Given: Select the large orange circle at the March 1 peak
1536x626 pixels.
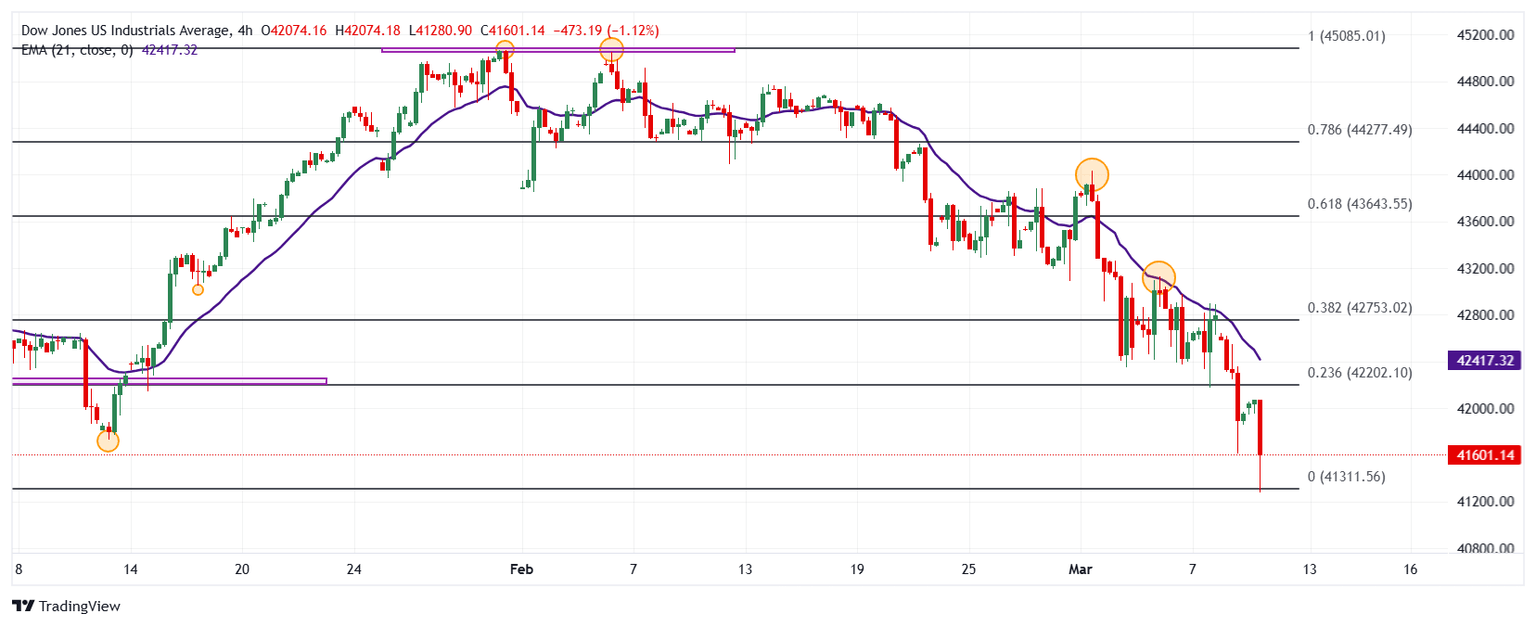Looking at the screenshot, I should tap(1092, 174).
